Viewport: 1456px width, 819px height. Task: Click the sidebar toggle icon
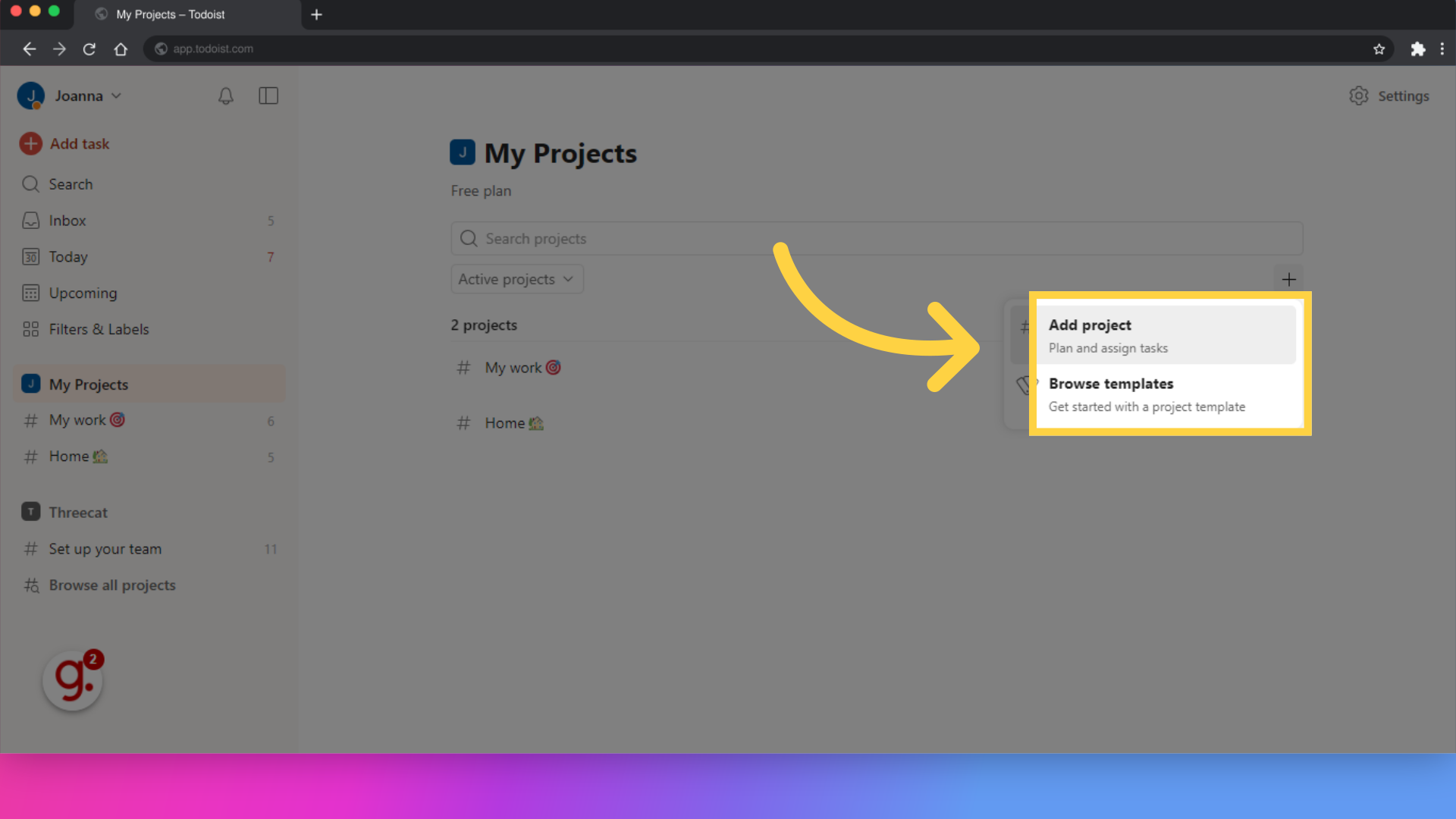pyautogui.click(x=268, y=95)
